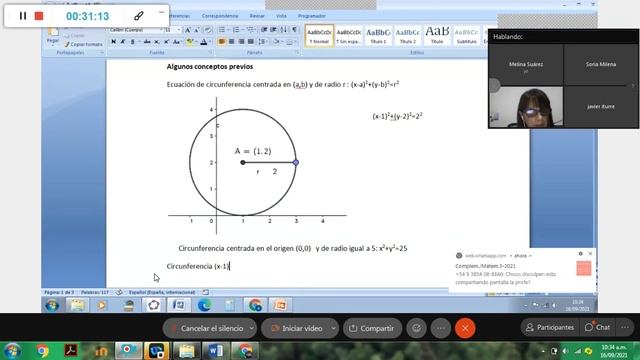The height and width of the screenshot is (360, 640).
Task: Stop the recording with the red square
Action: (39, 16)
